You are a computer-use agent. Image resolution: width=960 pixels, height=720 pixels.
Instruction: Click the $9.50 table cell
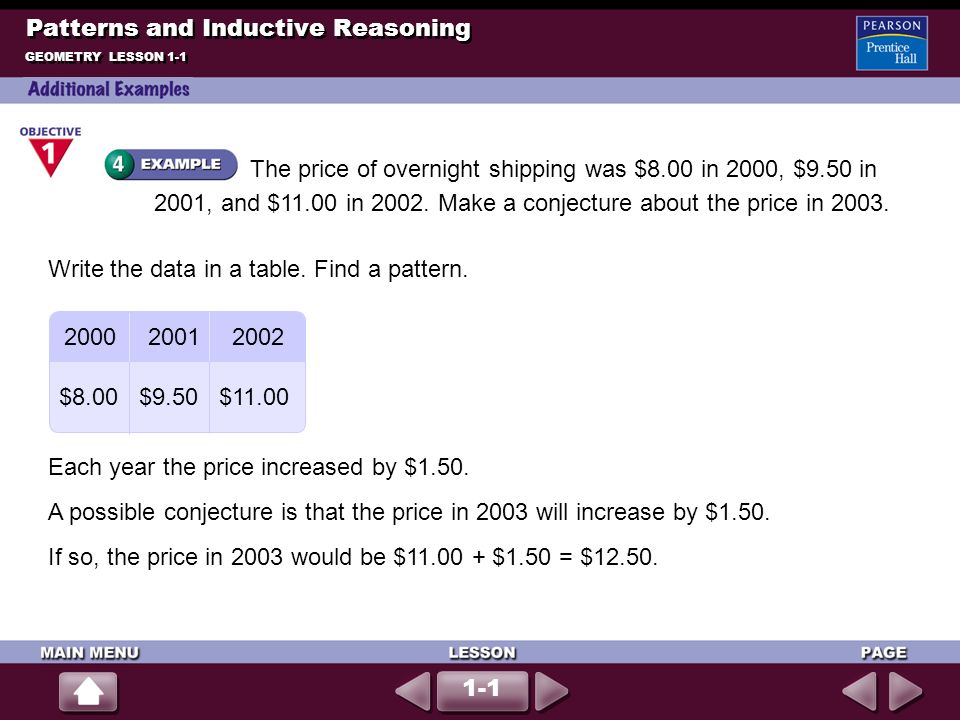[x=170, y=397]
